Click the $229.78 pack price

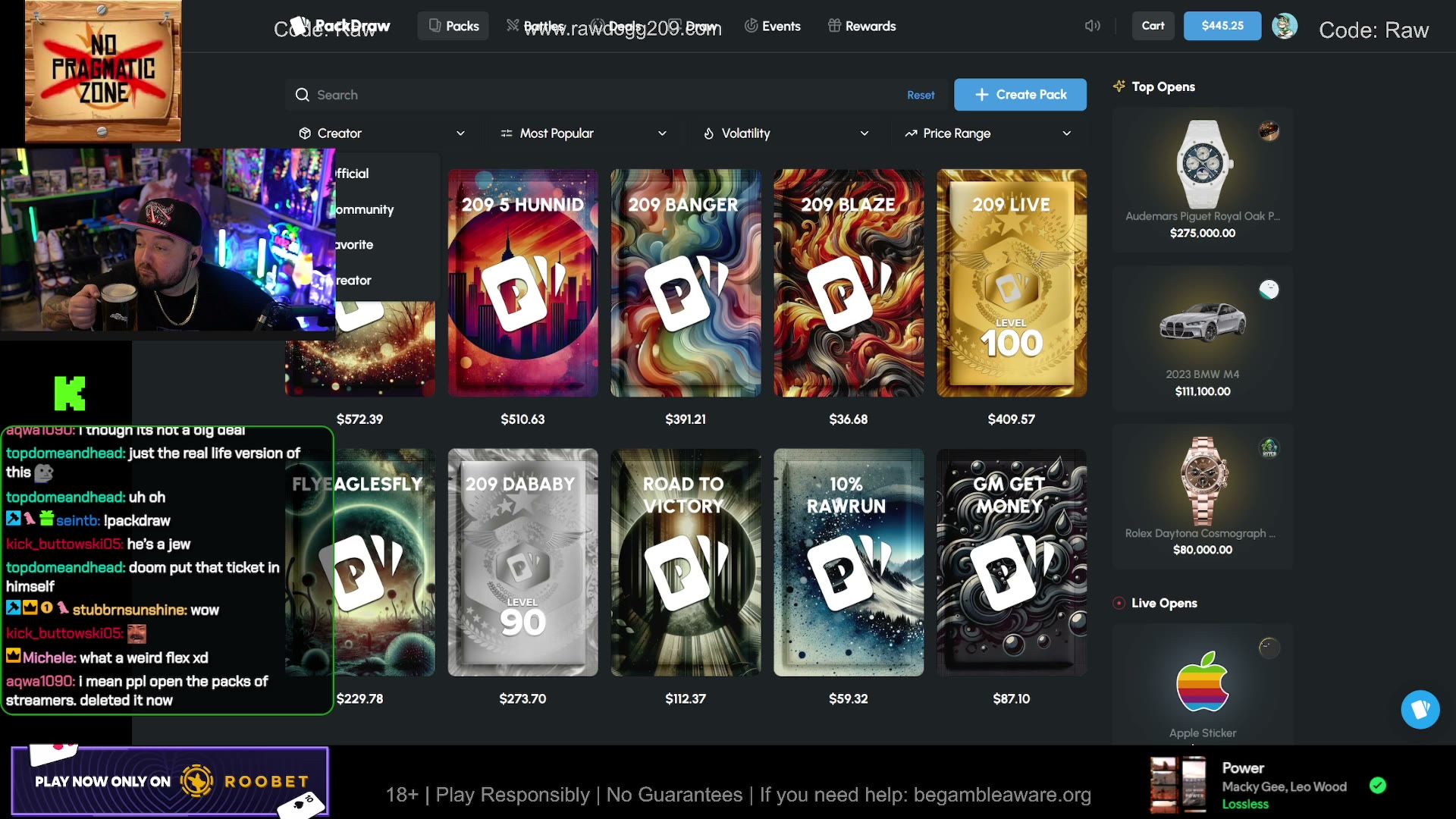[359, 699]
